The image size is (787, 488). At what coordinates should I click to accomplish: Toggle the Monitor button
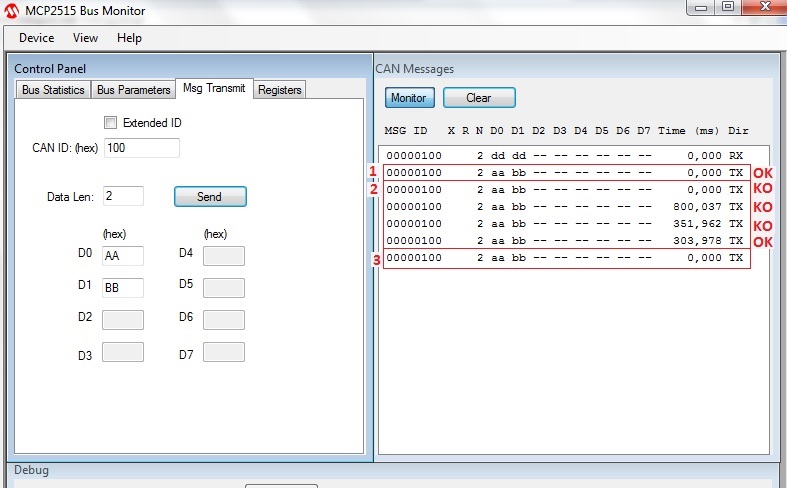(410, 97)
